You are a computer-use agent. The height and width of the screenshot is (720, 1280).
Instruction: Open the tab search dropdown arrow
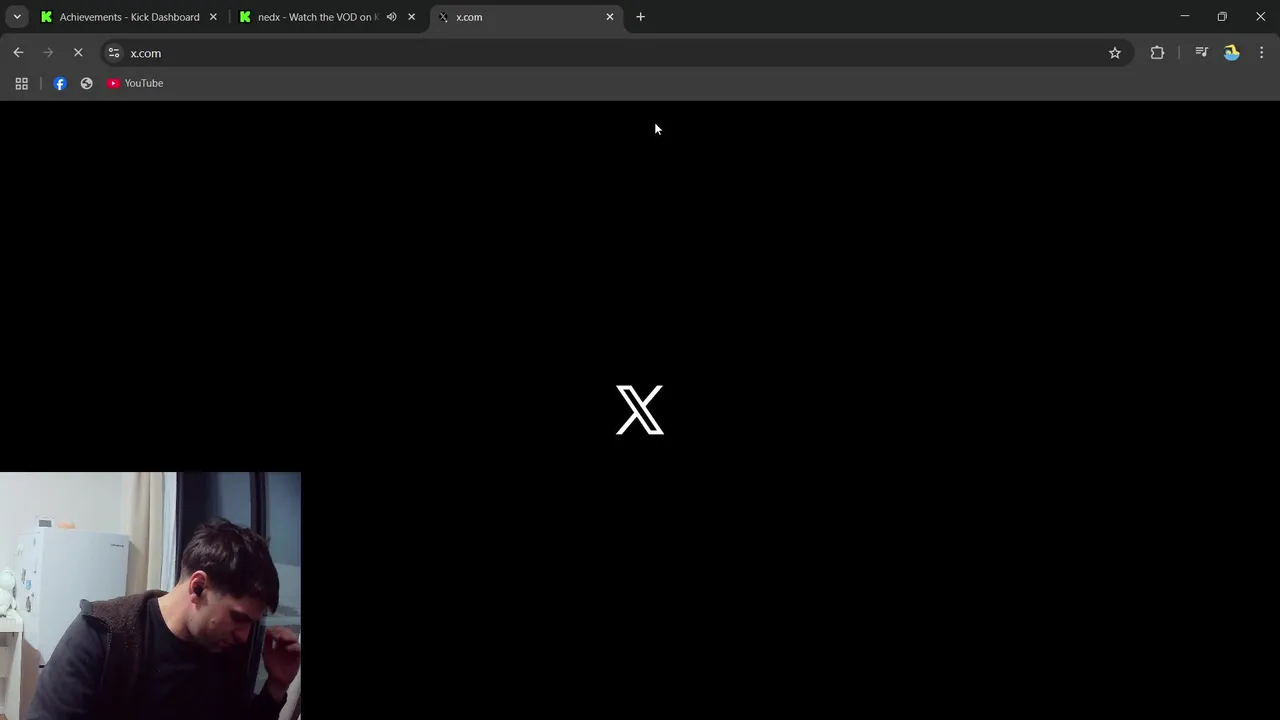click(x=17, y=17)
